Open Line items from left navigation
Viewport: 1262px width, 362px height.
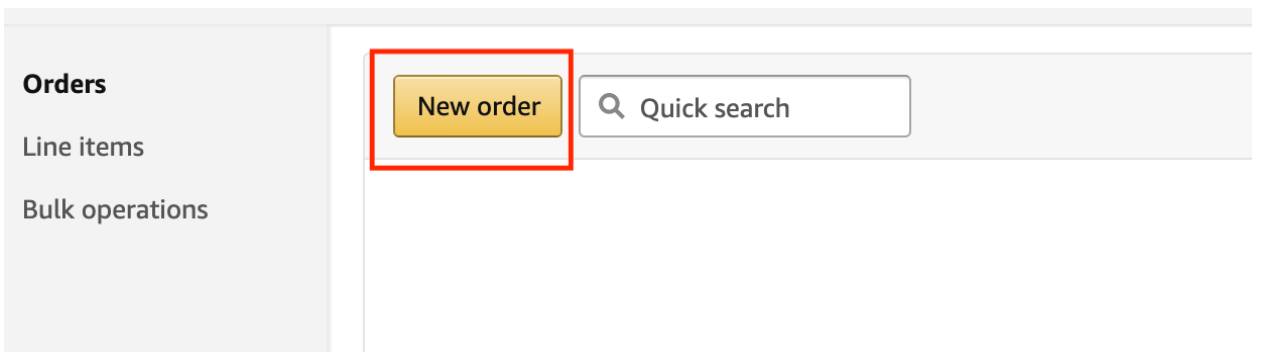point(83,147)
